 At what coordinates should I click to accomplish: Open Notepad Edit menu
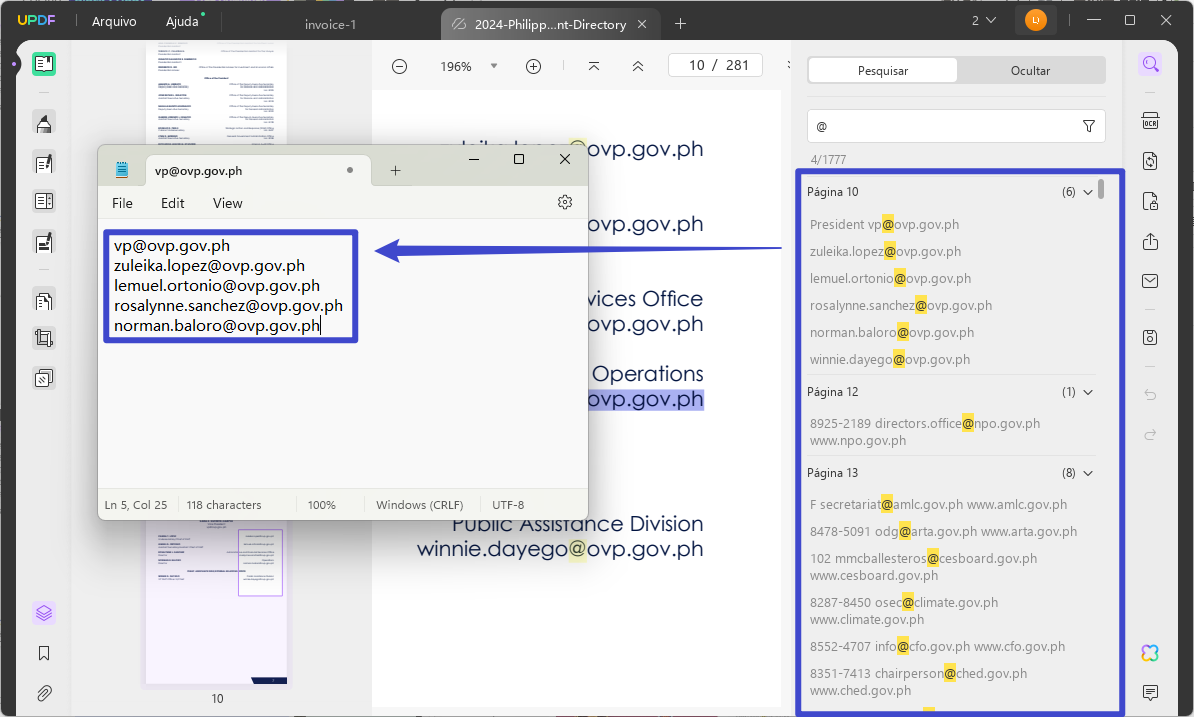[173, 203]
